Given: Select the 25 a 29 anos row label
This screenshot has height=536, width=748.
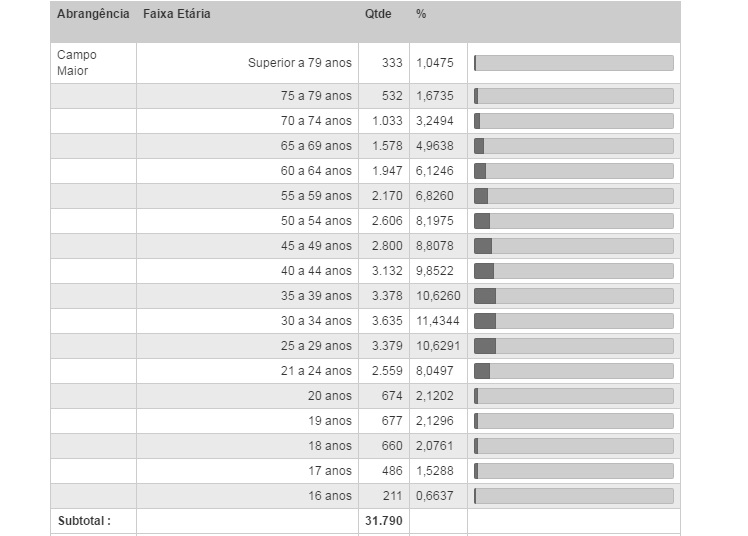Looking at the screenshot, I should coord(316,346).
